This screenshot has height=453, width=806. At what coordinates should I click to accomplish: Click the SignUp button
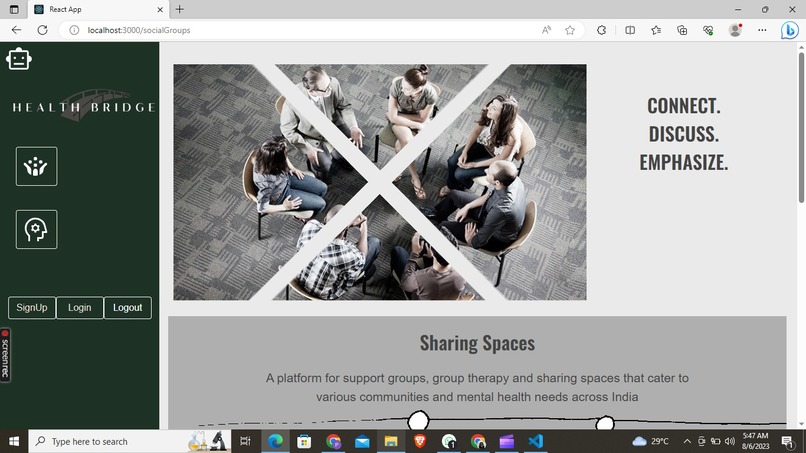tap(32, 307)
